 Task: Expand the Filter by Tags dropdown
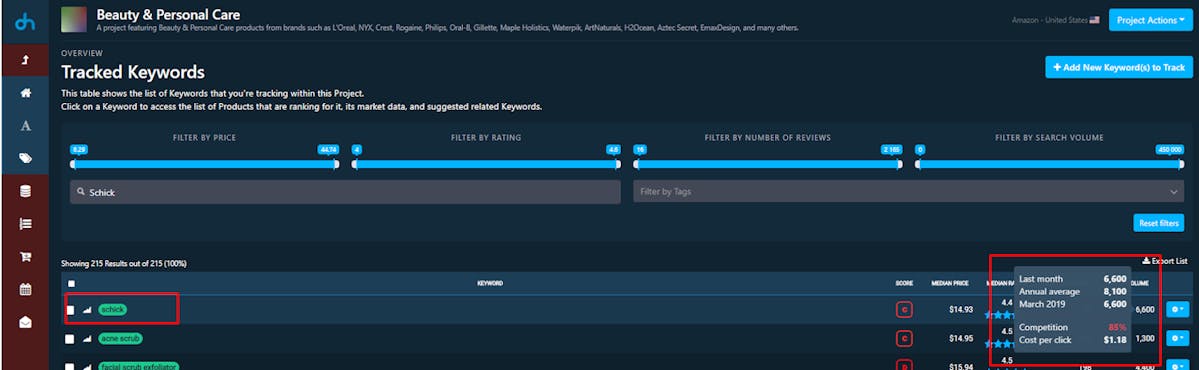pos(909,192)
